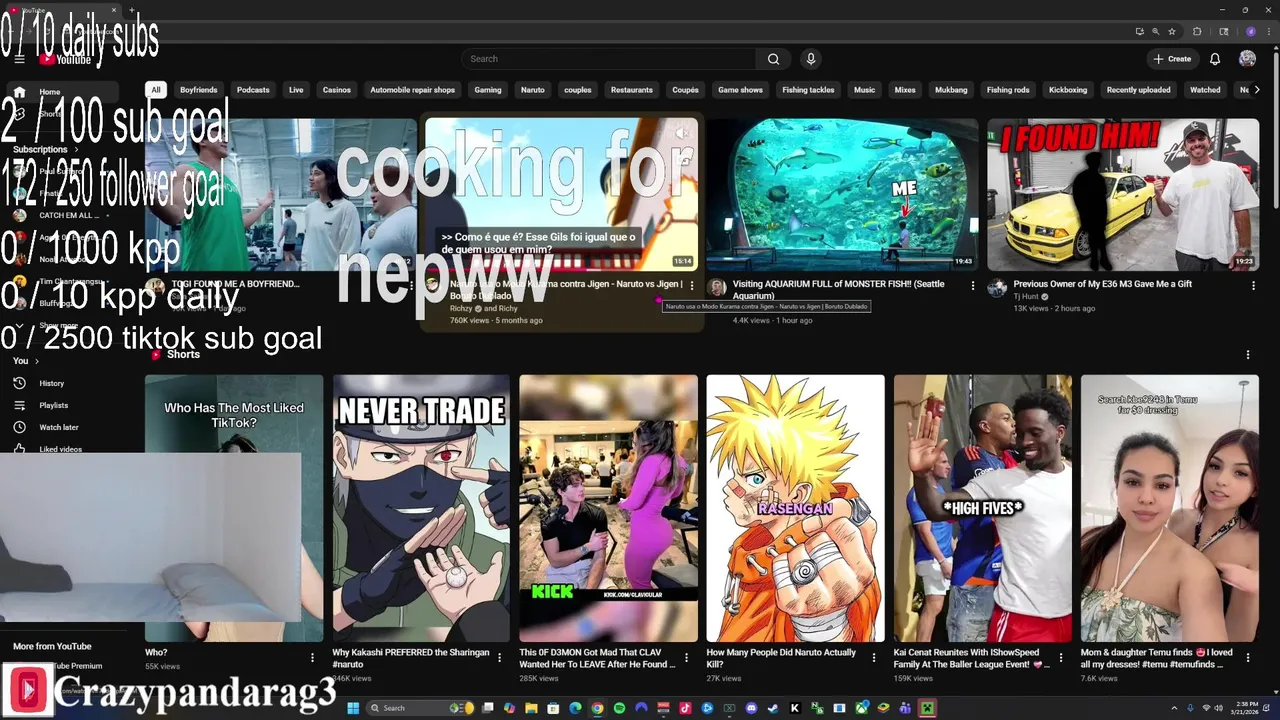Open Windows Start menu

point(353,708)
